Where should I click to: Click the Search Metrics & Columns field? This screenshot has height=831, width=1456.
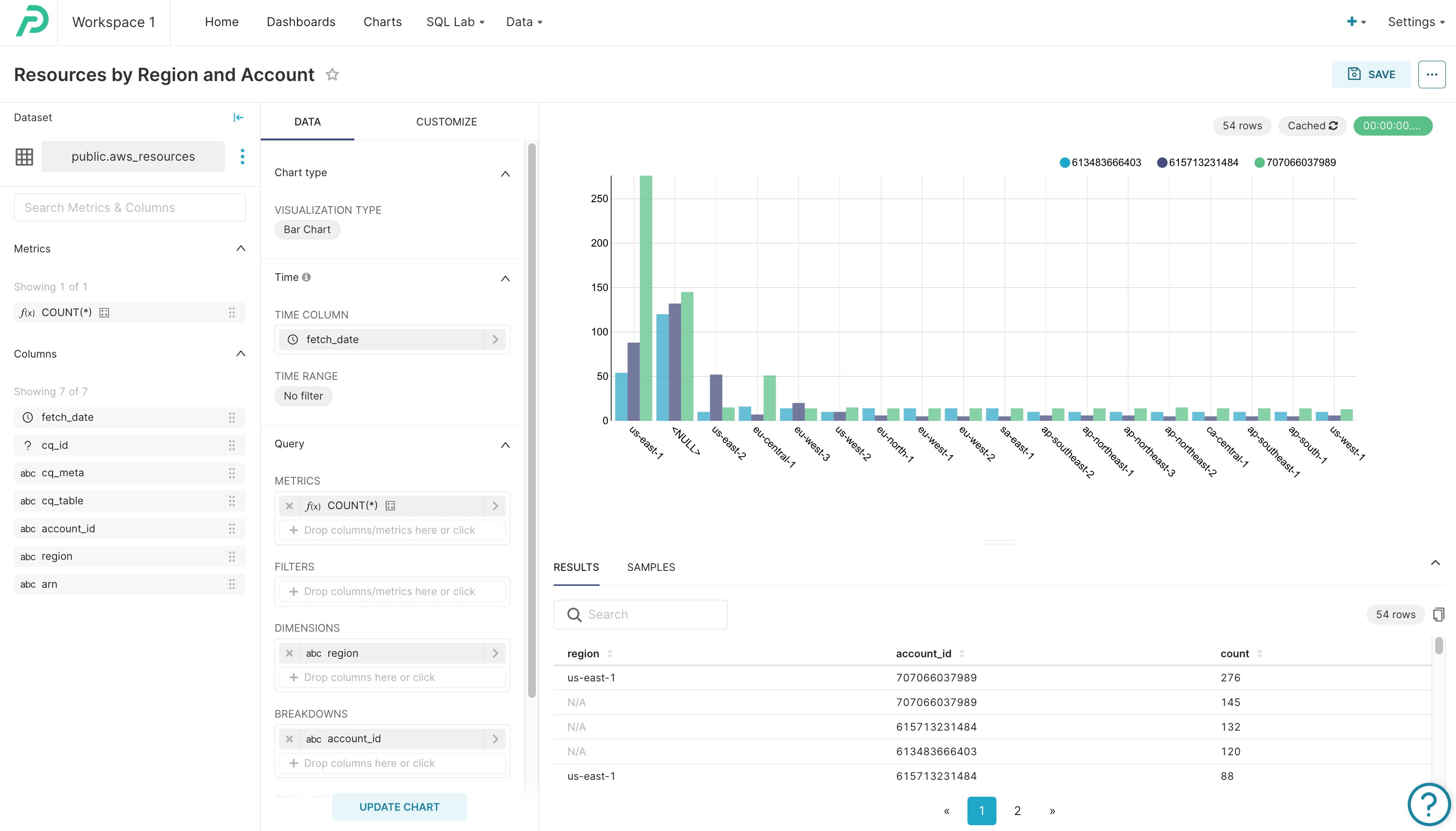click(x=129, y=208)
